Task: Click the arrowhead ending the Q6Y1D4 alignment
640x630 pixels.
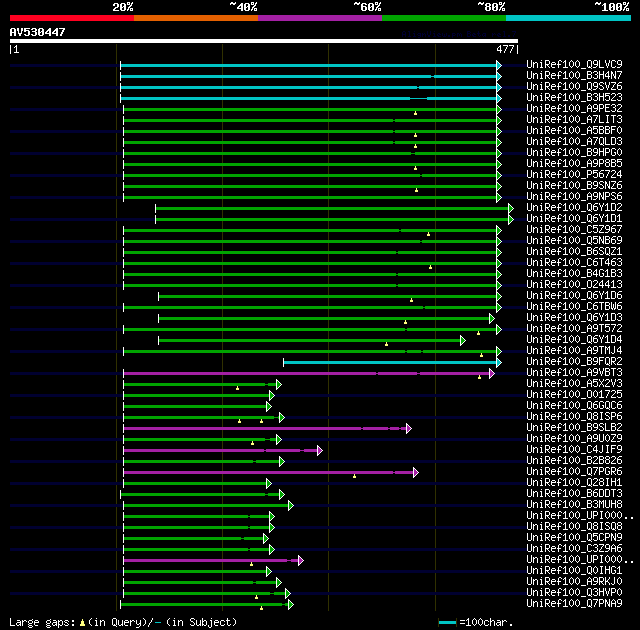Action: click(x=462, y=340)
